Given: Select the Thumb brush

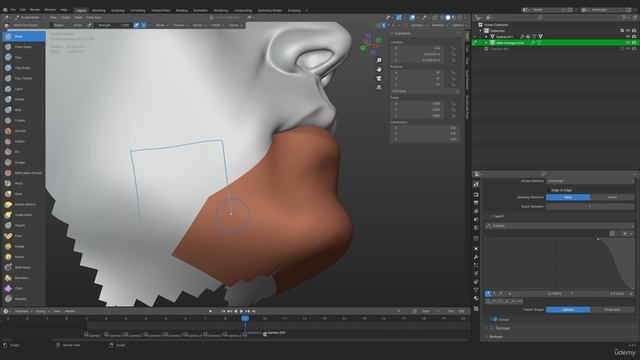Looking at the screenshot, I should [x=24, y=225].
